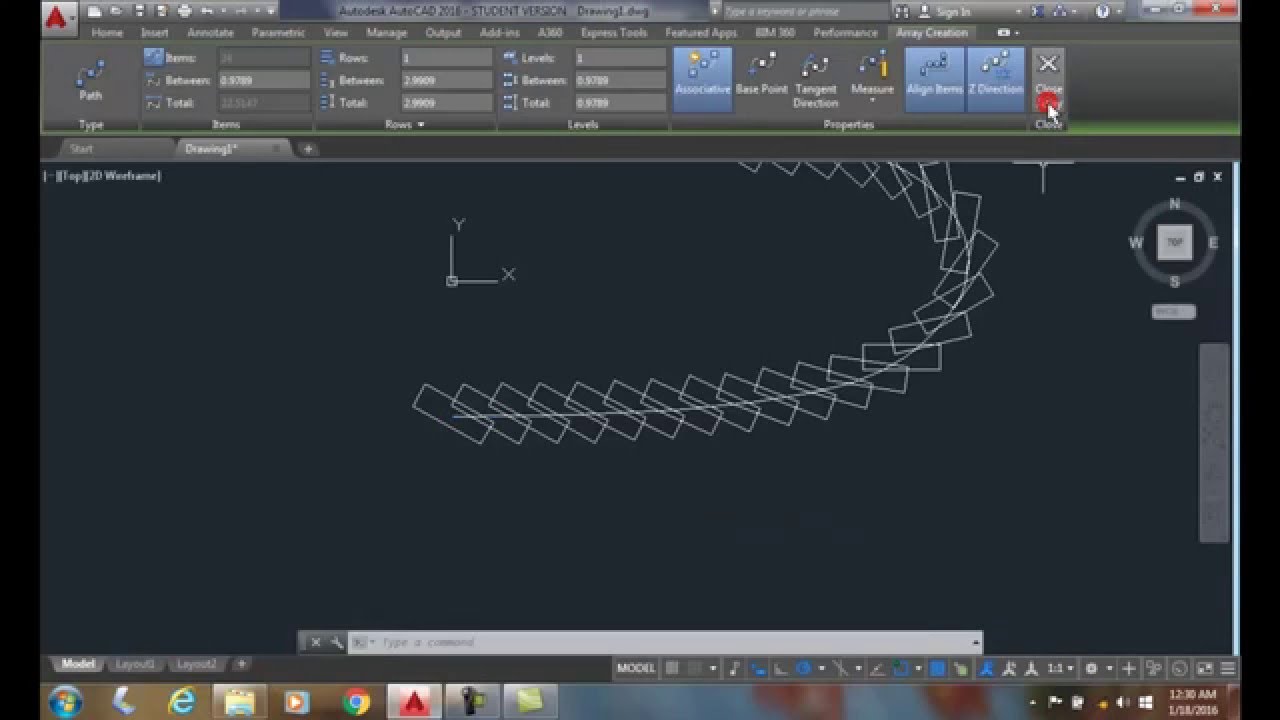This screenshot has height=720, width=1280.
Task: Select the Base Point tool
Action: tap(761, 75)
